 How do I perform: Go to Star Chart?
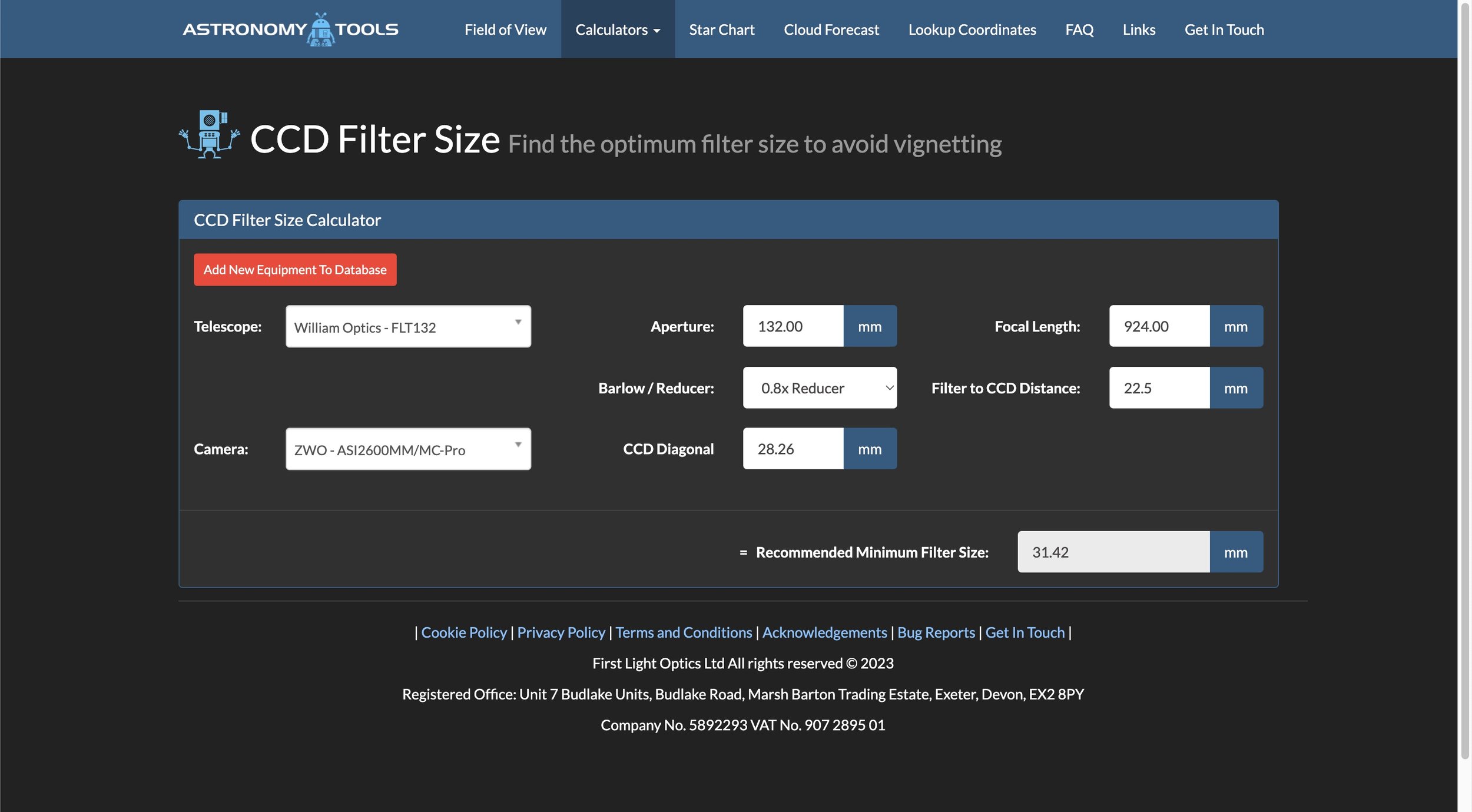(722, 29)
